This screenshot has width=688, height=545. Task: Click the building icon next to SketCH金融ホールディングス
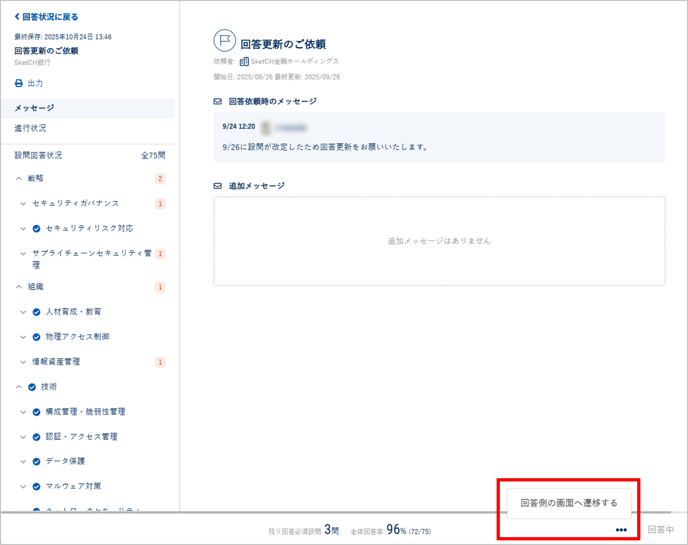tap(244, 61)
